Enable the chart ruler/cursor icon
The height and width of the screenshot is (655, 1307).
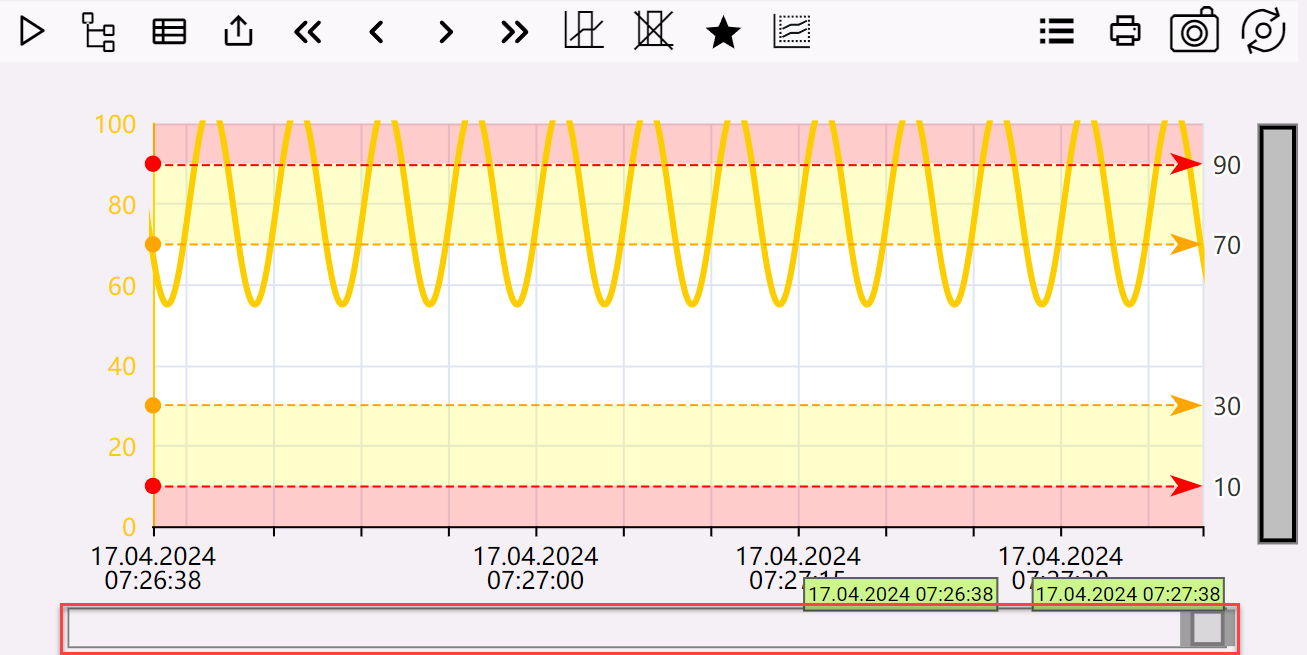point(584,31)
